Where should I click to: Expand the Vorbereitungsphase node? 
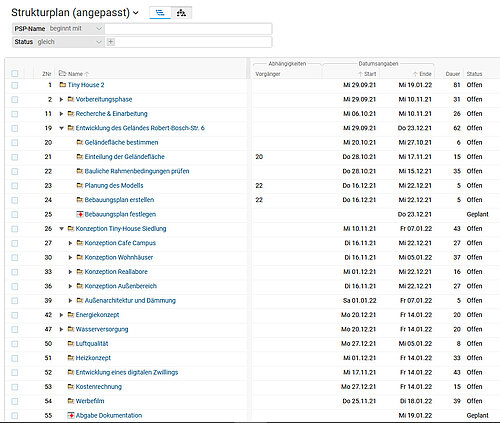tap(61, 99)
